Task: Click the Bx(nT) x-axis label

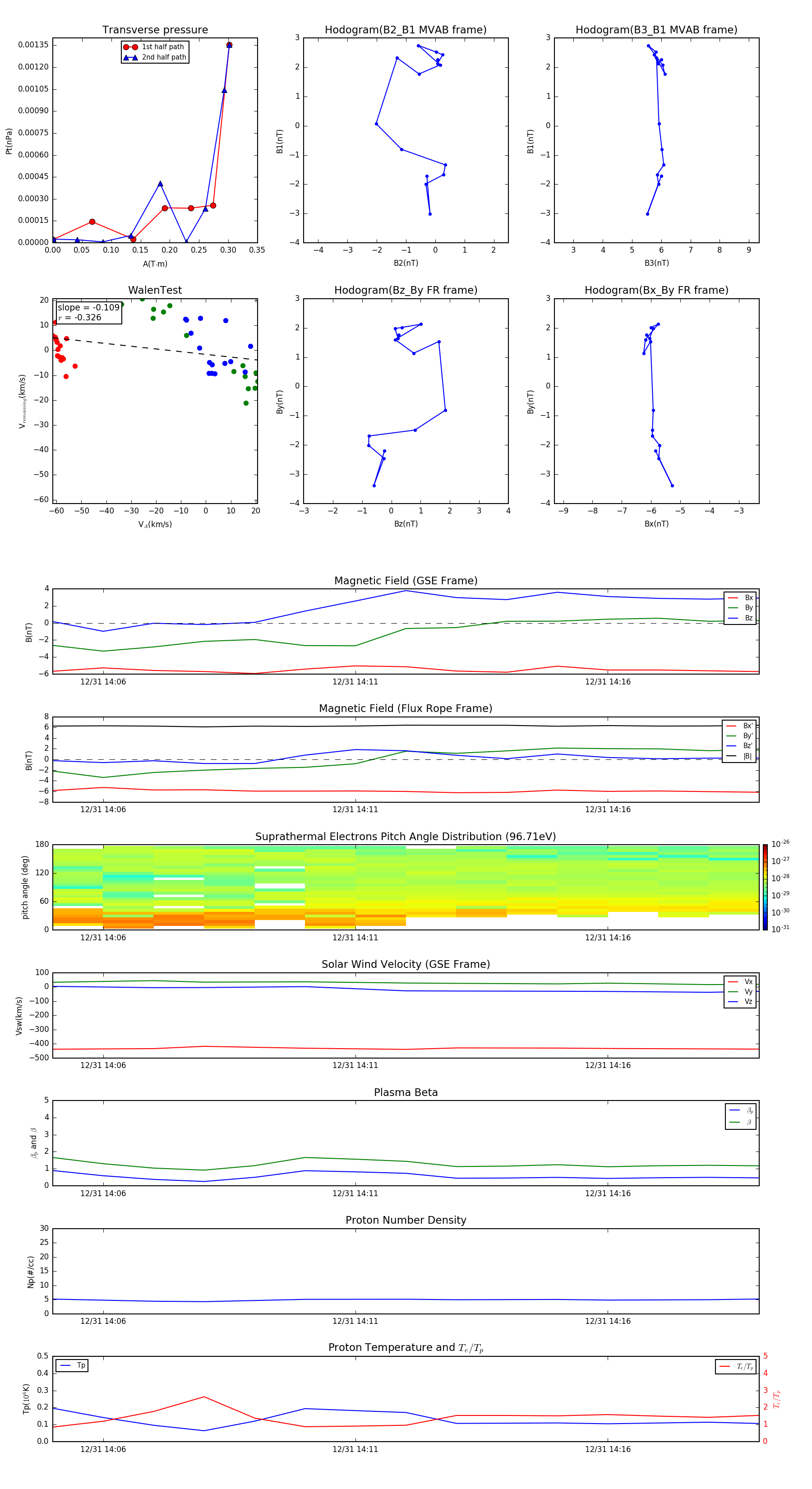Action: point(656,524)
